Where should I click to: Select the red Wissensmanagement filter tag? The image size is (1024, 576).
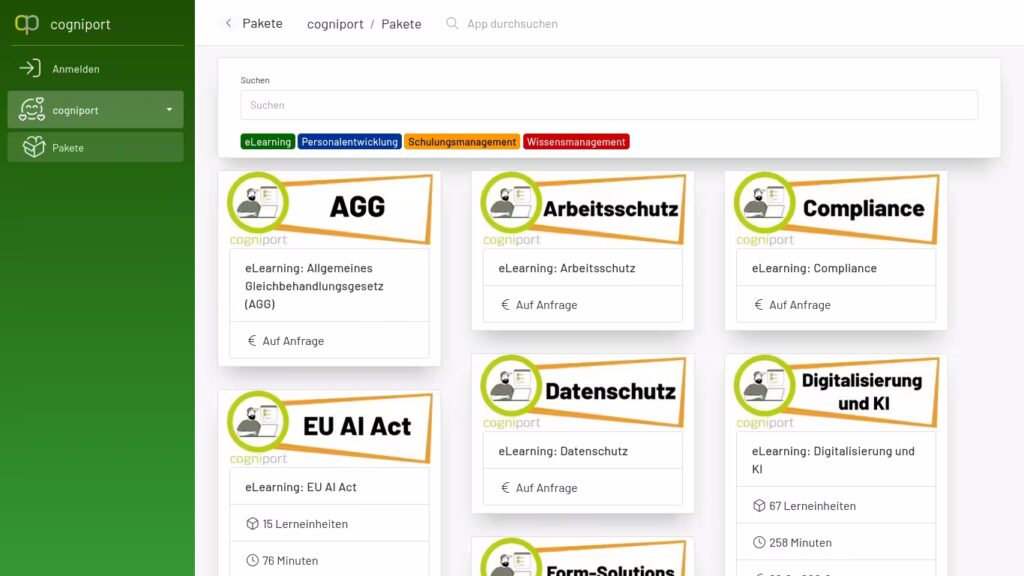[577, 142]
